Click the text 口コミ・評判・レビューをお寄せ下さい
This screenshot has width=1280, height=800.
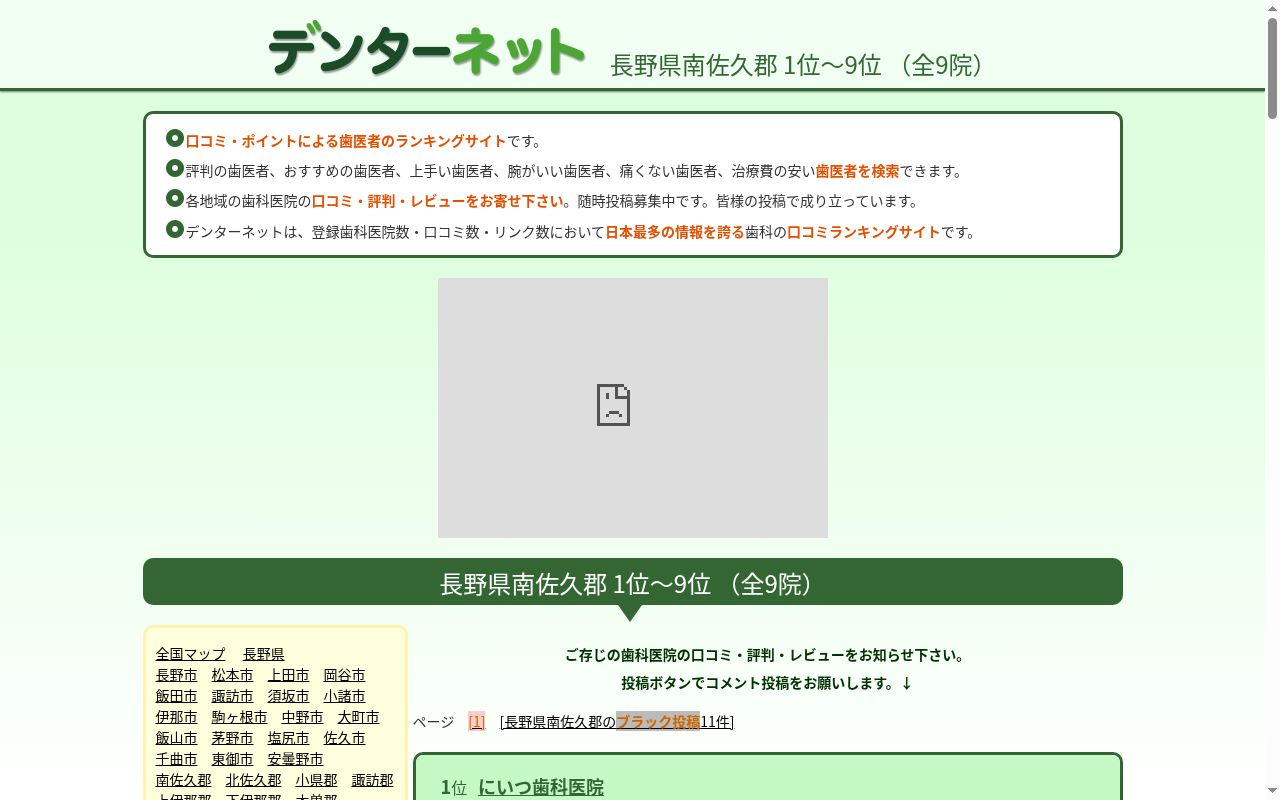(438, 201)
